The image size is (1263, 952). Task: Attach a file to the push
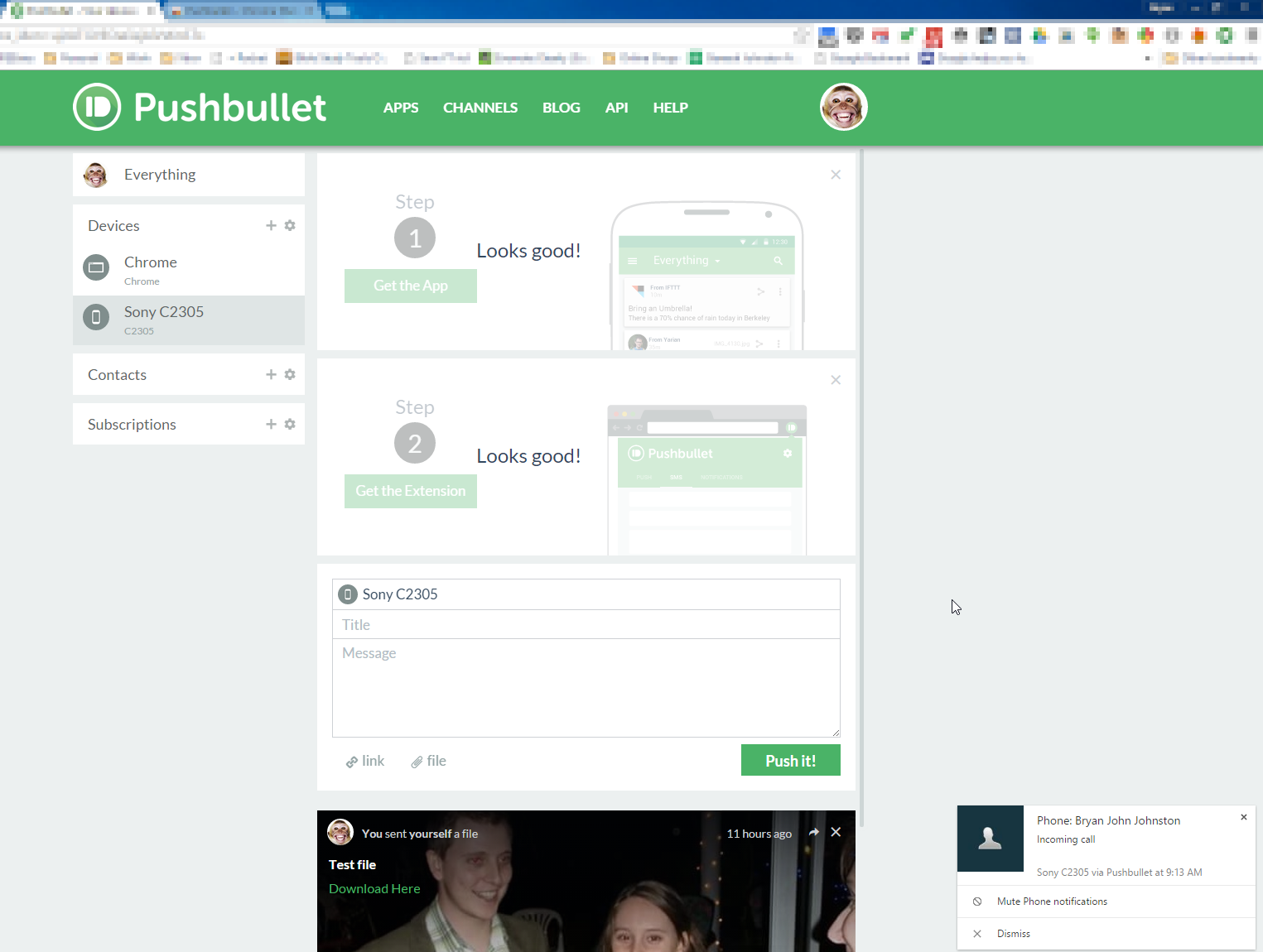click(x=429, y=761)
